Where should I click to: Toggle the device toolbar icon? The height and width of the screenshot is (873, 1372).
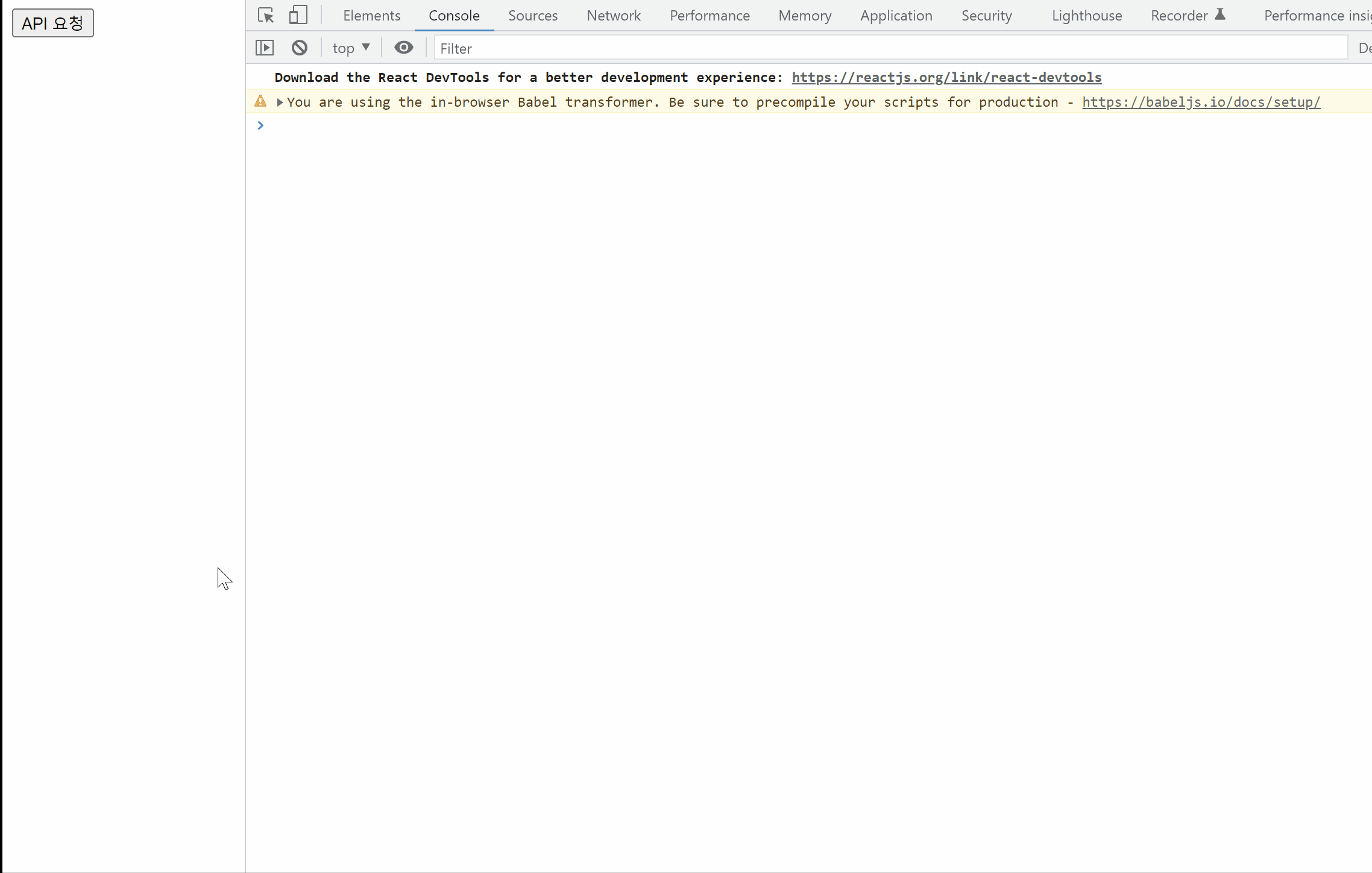[298, 15]
